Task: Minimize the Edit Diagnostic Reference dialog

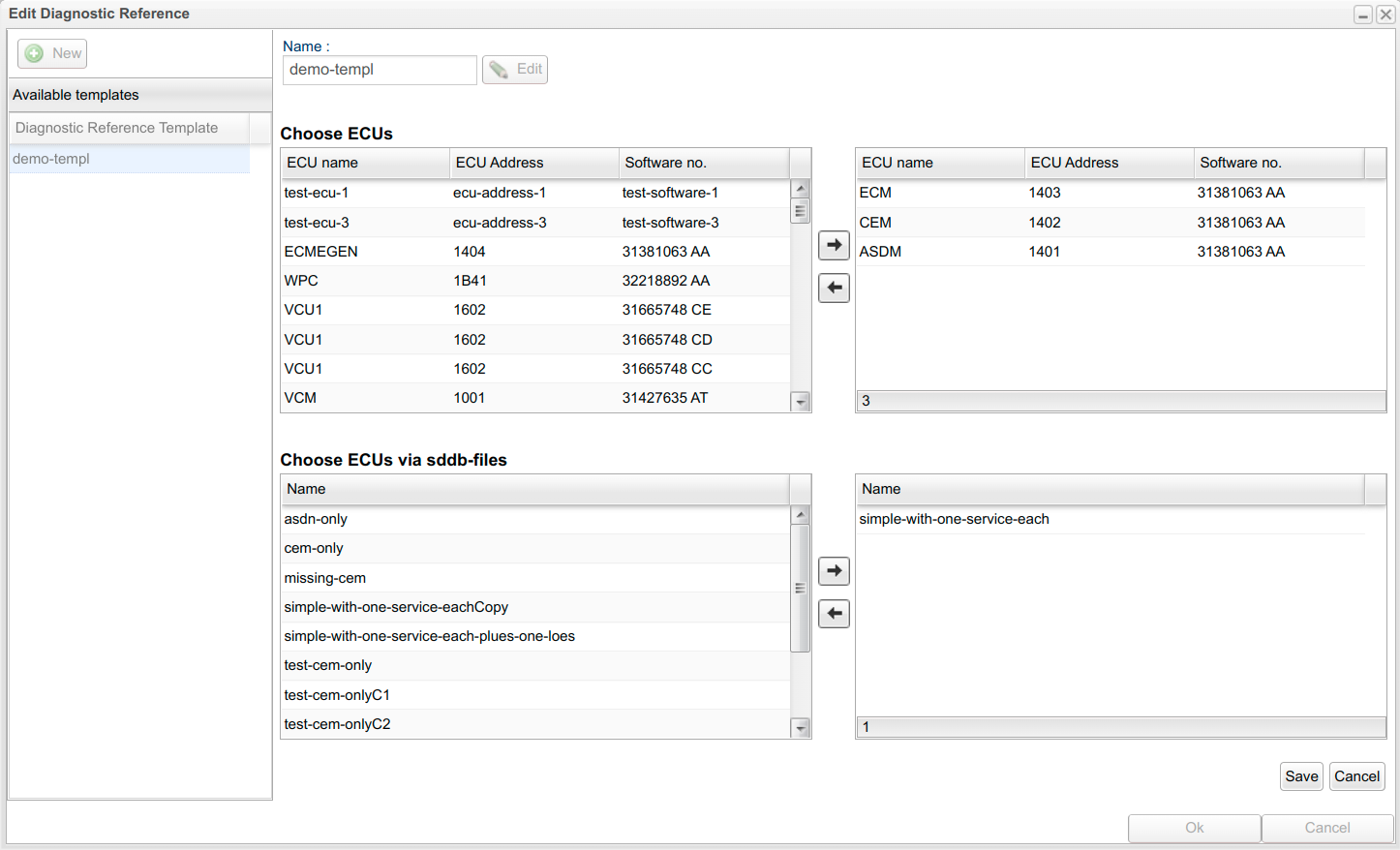Action: pos(1362,15)
